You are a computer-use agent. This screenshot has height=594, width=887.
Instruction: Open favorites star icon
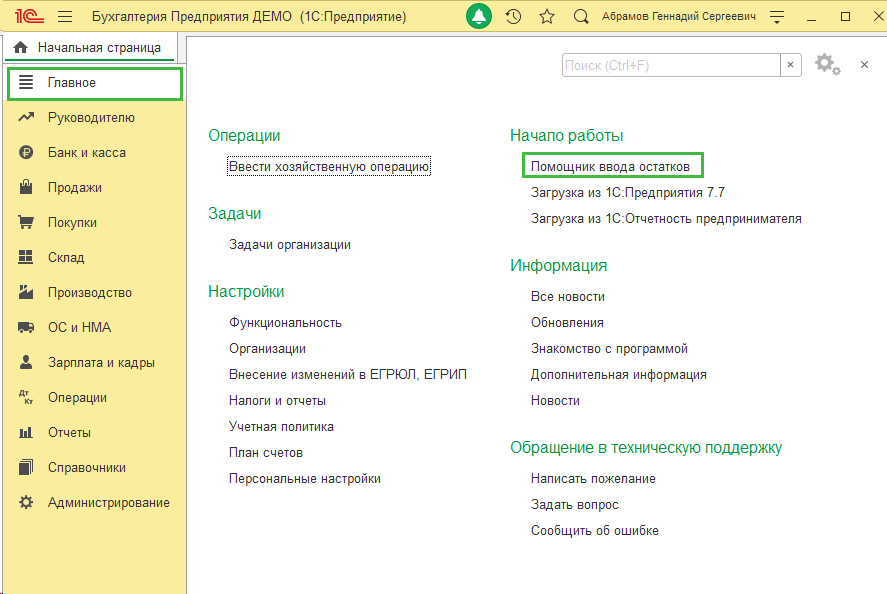(x=546, y=16)
